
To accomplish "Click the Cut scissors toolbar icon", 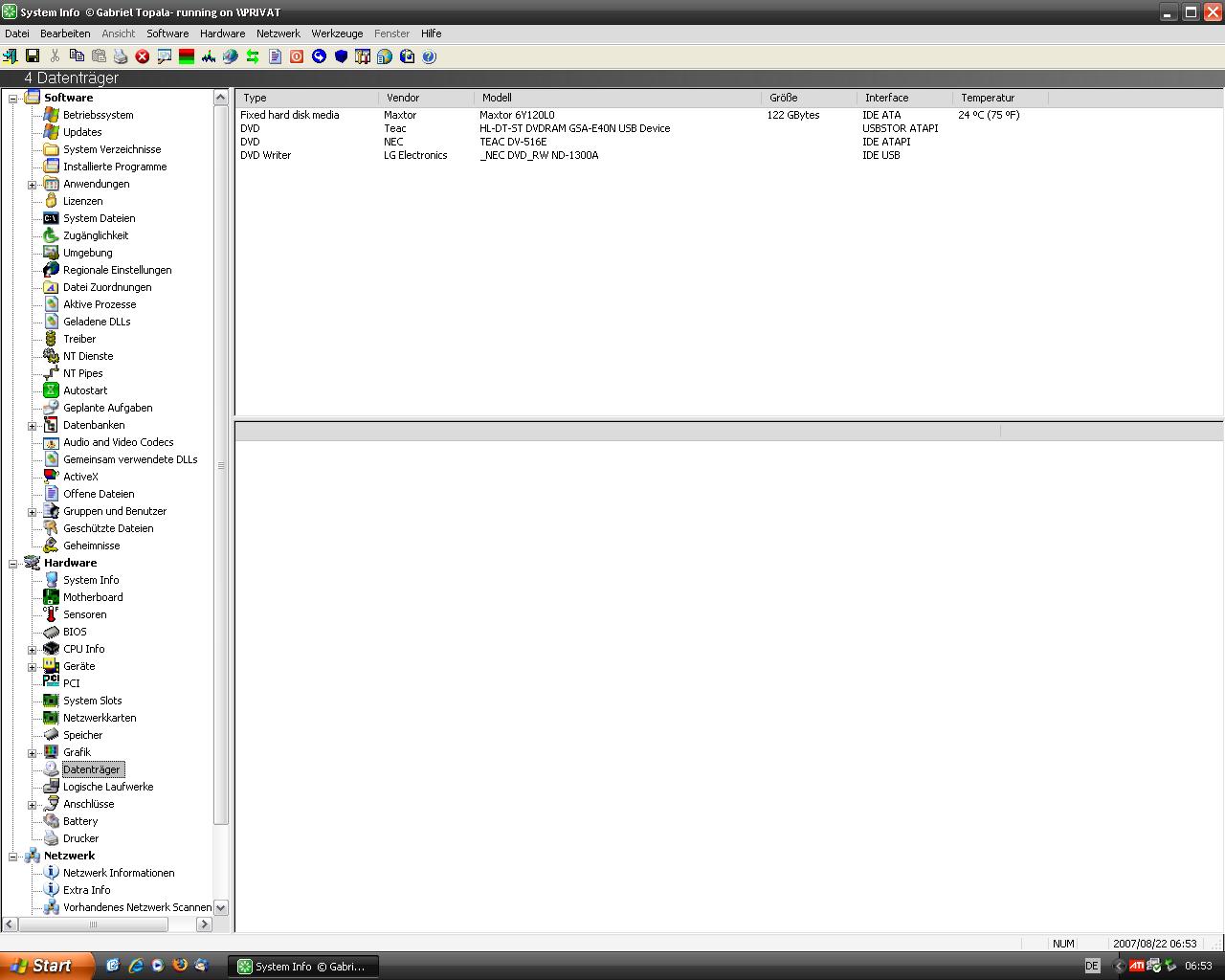I will pos(55,56).
